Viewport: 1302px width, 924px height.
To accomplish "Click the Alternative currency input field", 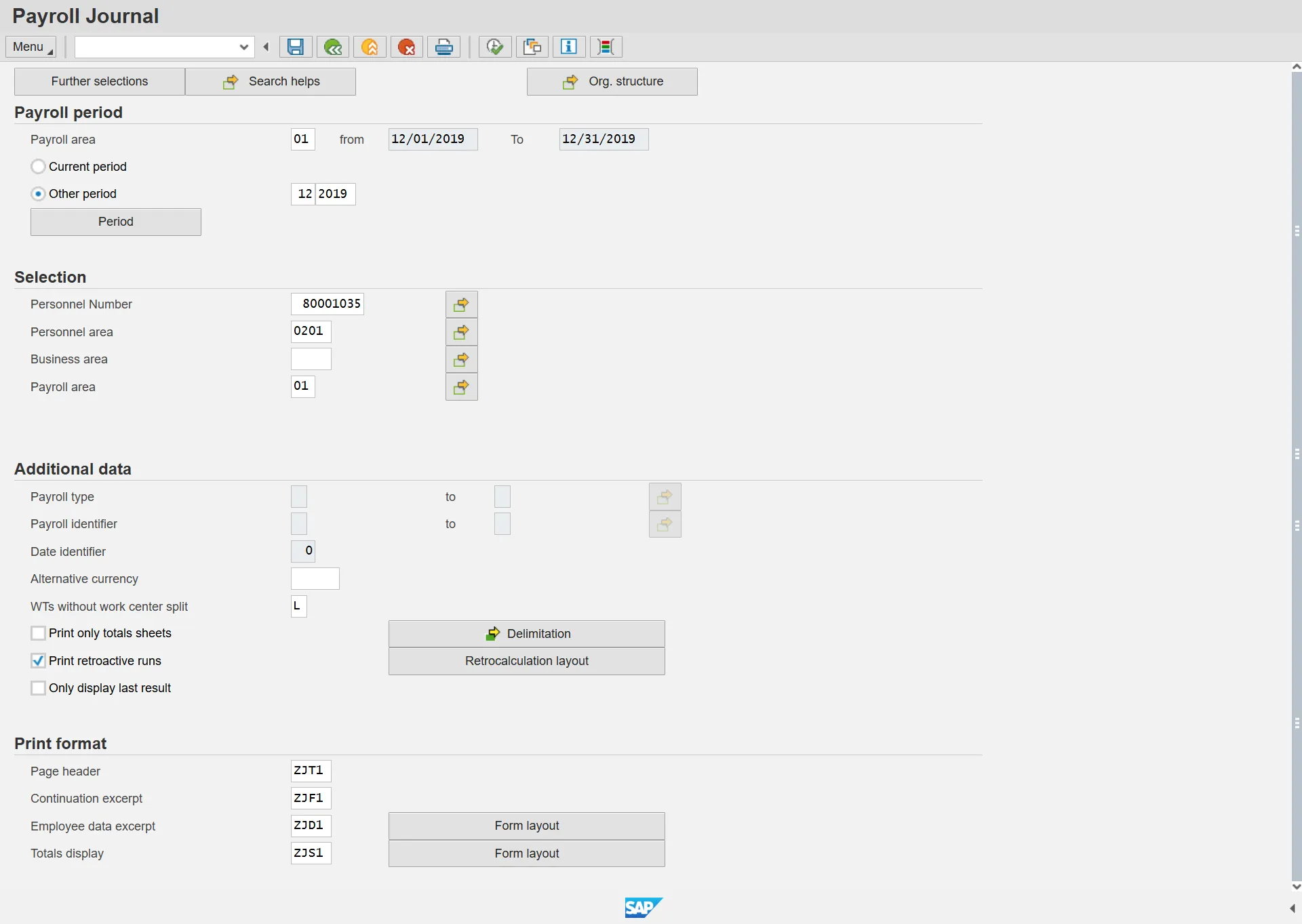I will (x=315, y=579).
